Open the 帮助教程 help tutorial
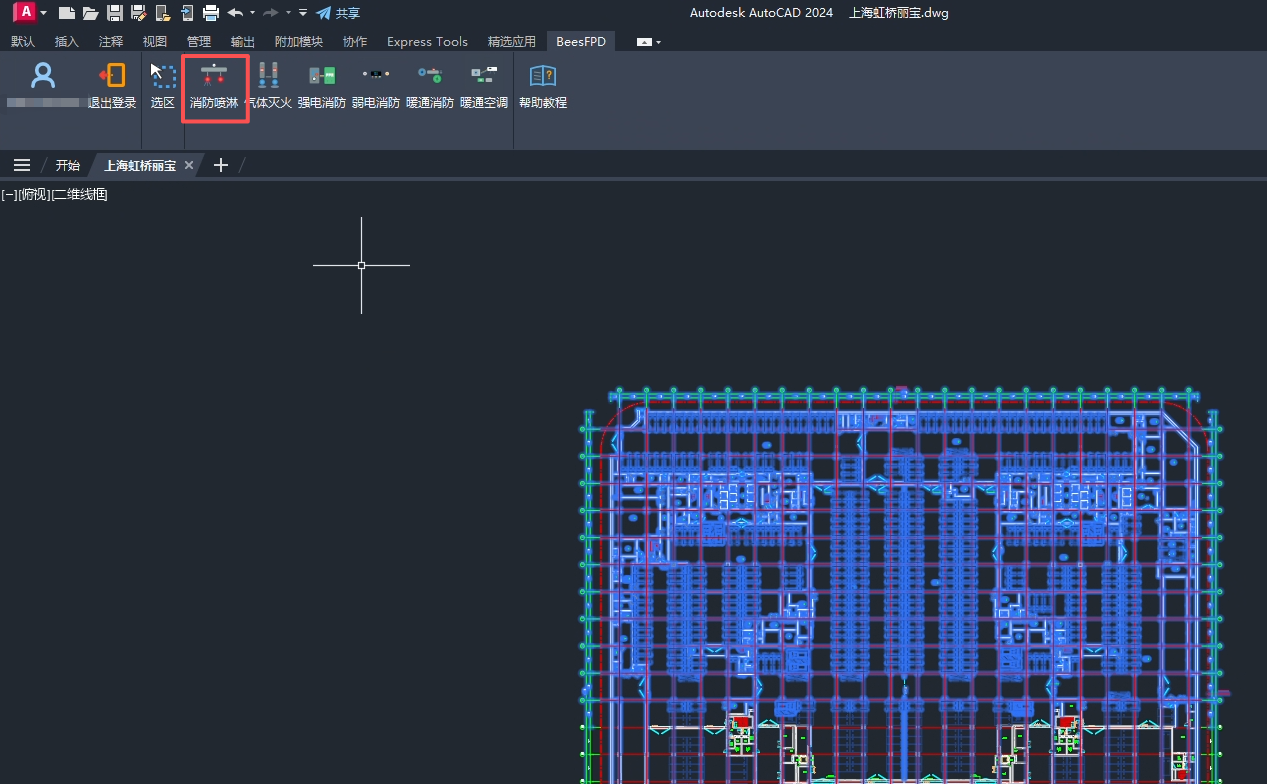The image size is (1267, 784). pyautogui.click(x=542, y=86)
